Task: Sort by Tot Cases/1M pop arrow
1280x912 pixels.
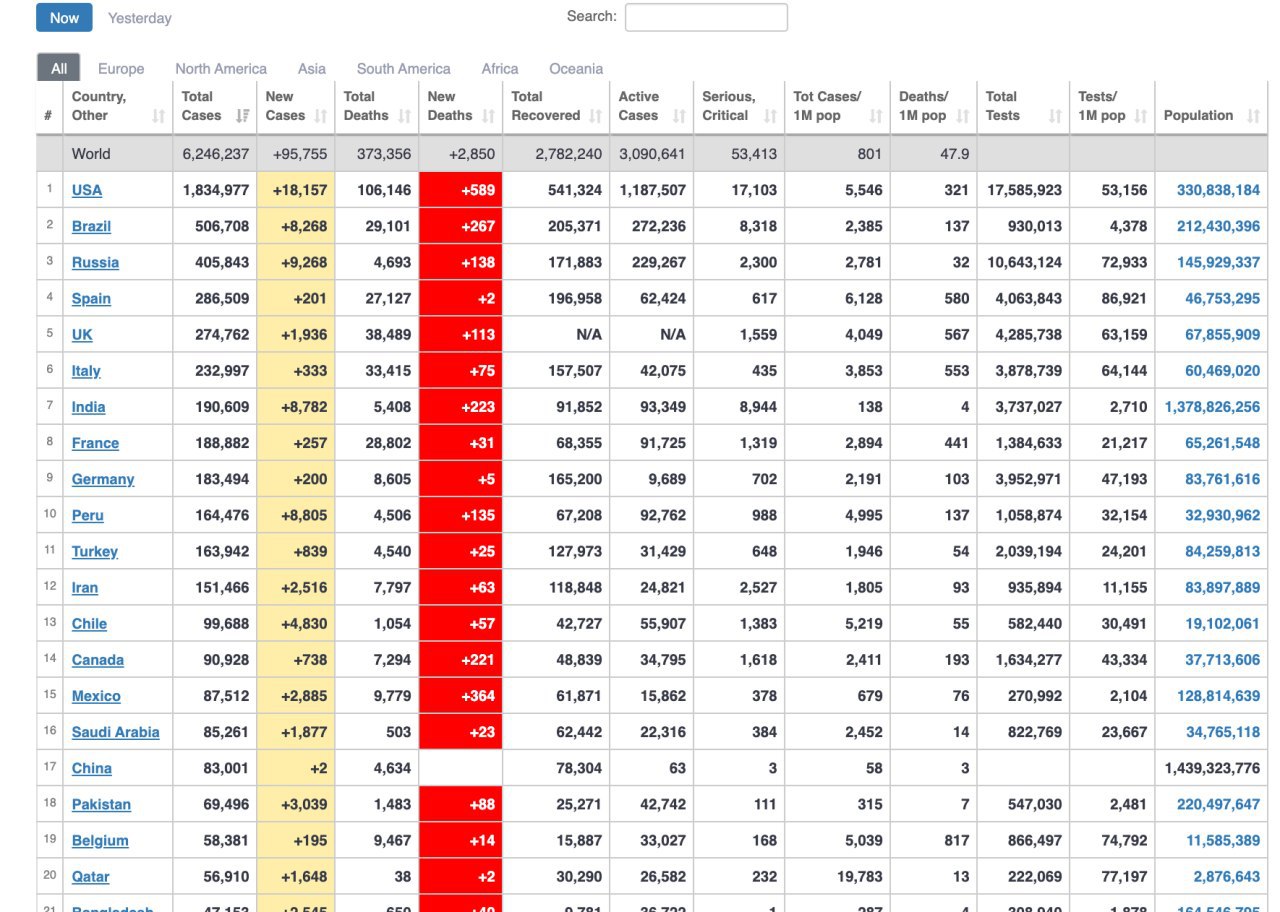Action: coord(876,116)
